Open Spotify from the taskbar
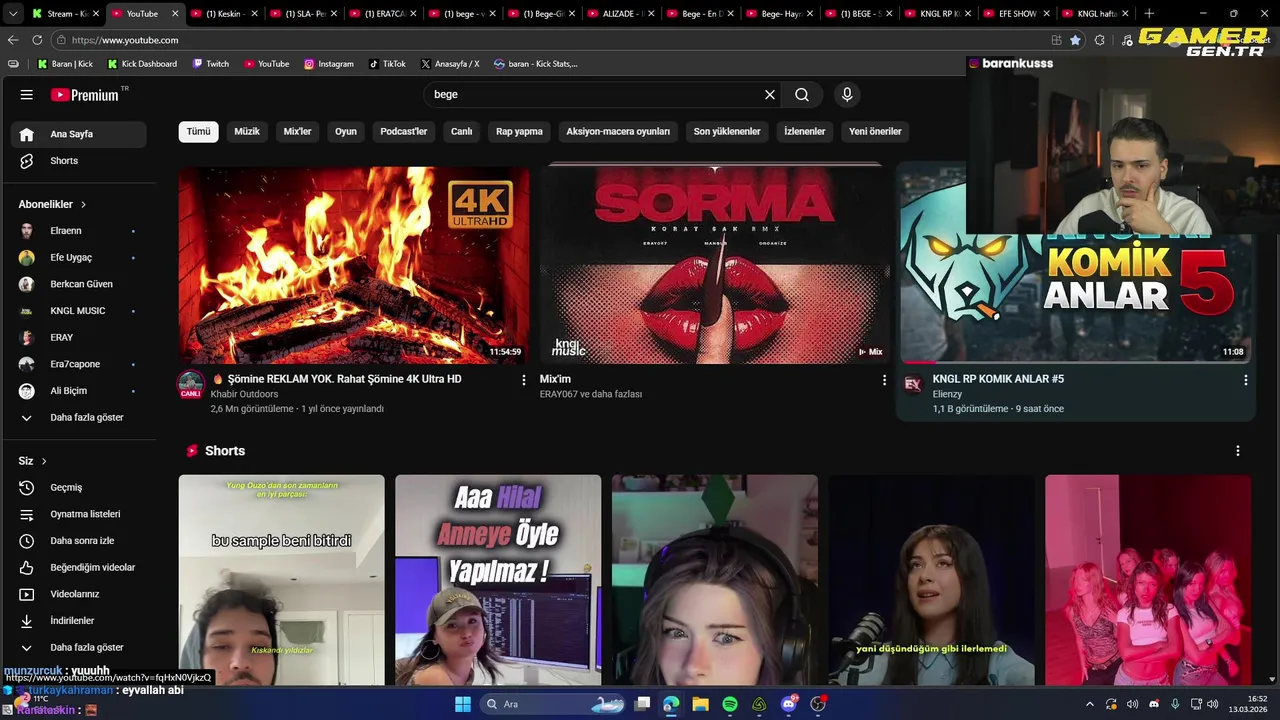 point(730,704)
